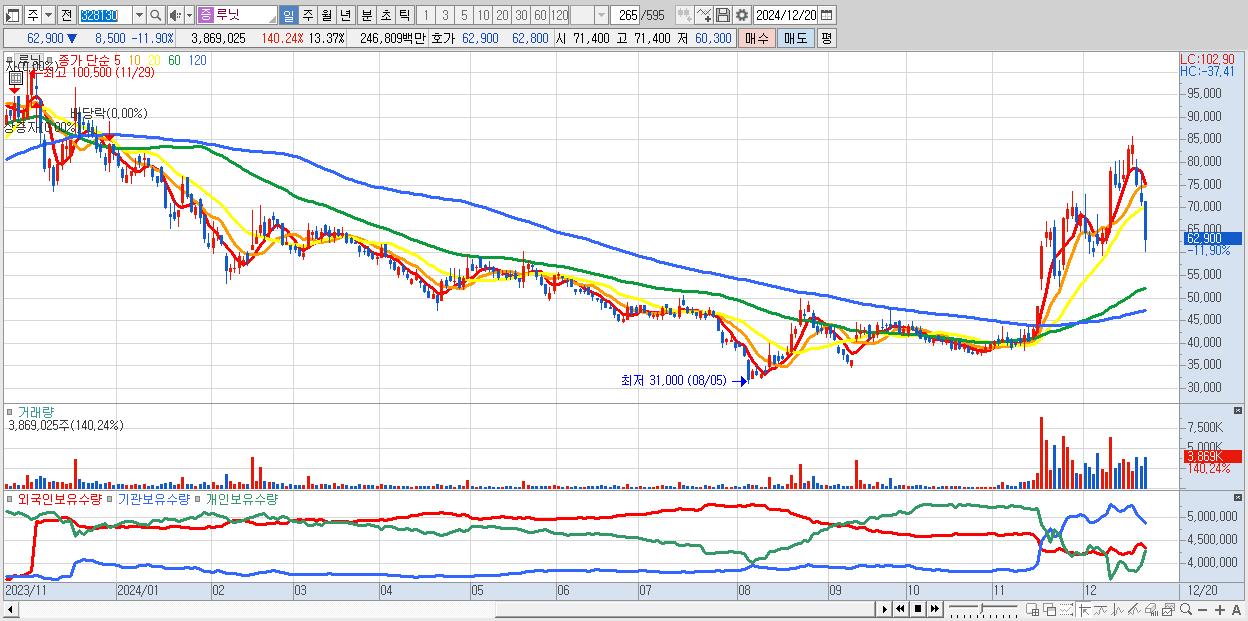Open the 주 stock type dropdown arrow
The height and width of the screenshot is (621, 1248).
pyautogui.click(x=49, y=16)
